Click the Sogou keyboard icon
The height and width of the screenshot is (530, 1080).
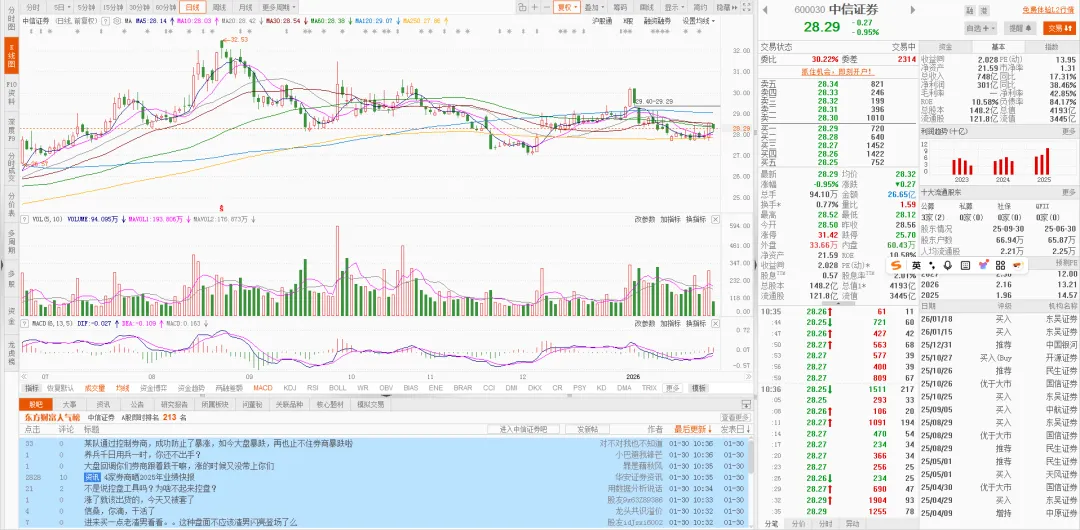coord(966,265)
